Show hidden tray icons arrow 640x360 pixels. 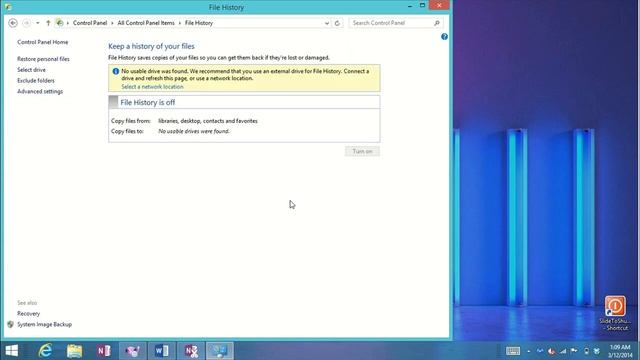529,351
